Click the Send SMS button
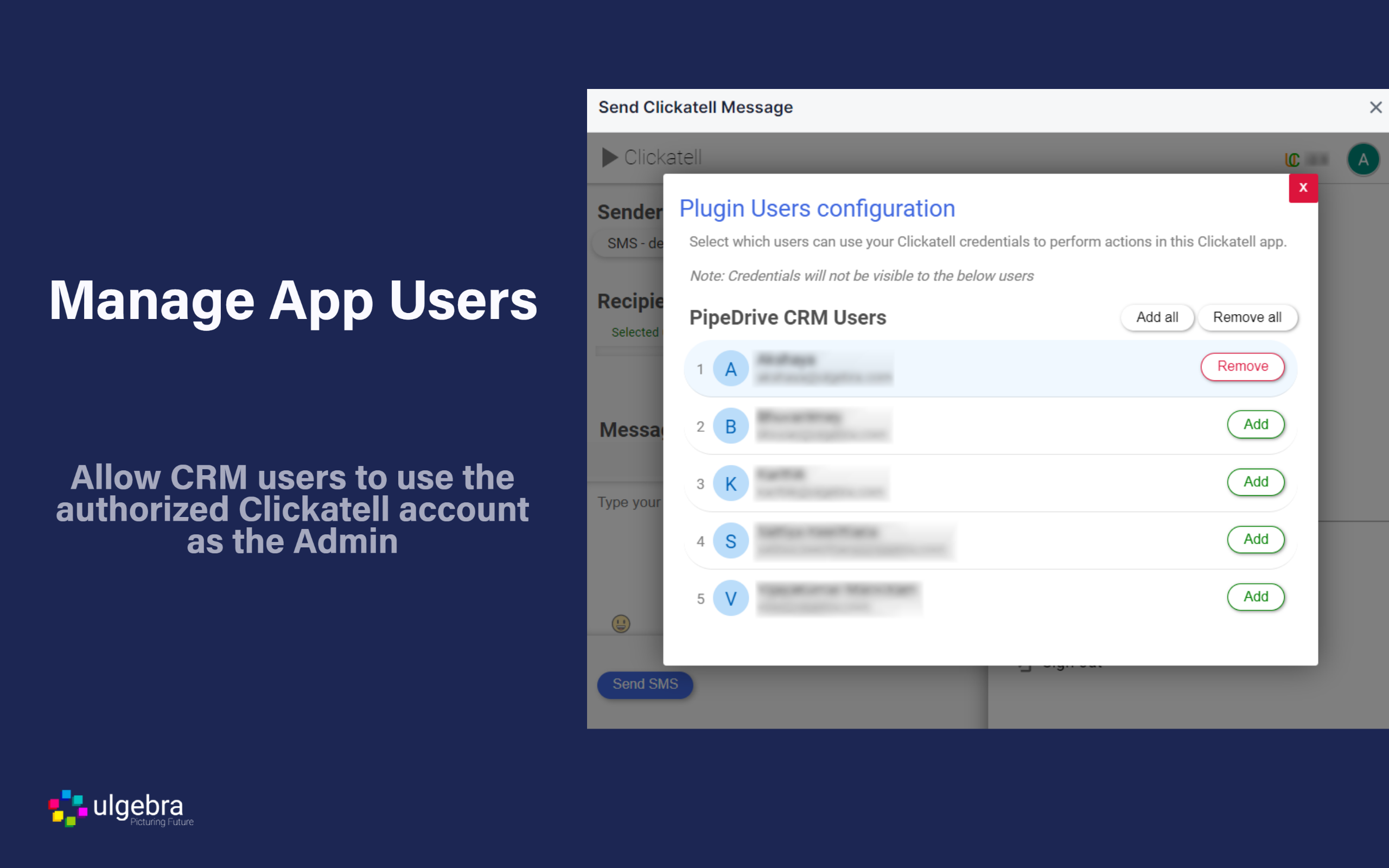1389x868 pixels. (x=645, y=684)
